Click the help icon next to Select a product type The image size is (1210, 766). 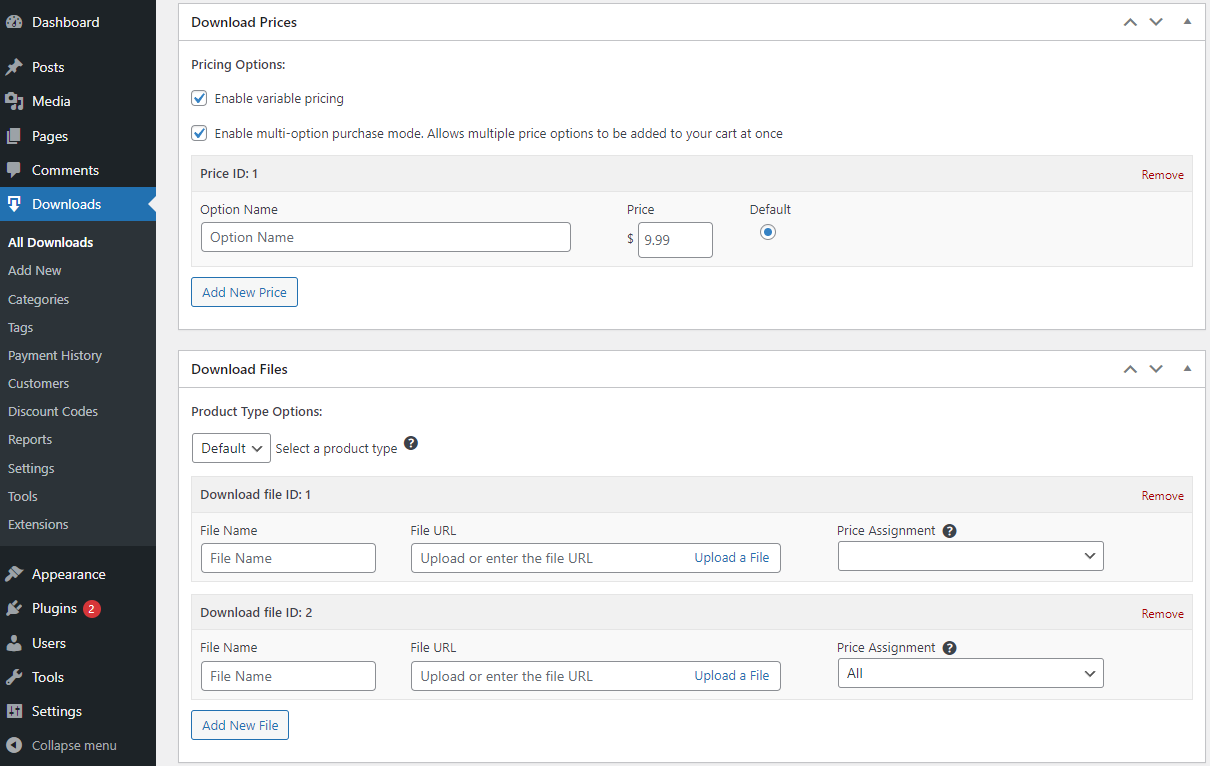click(x=411, y=442)
